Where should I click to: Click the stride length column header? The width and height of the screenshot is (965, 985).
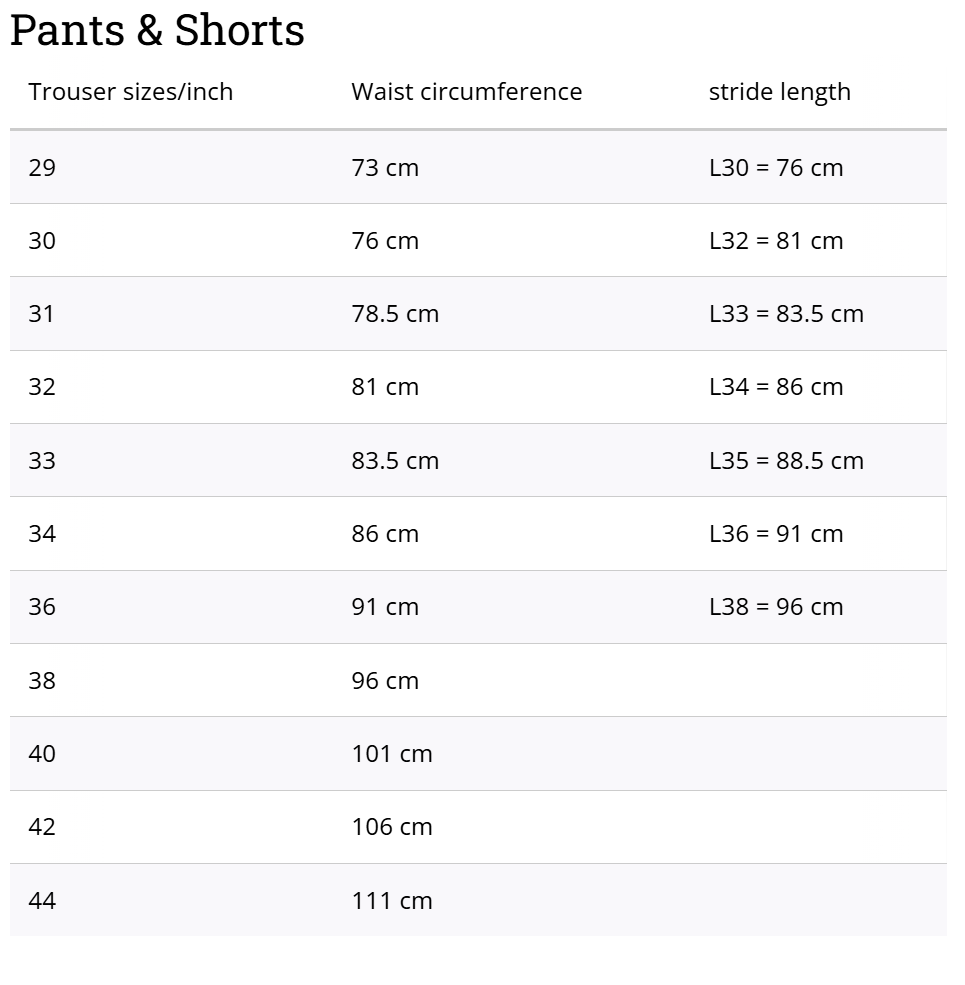point(779,92)
